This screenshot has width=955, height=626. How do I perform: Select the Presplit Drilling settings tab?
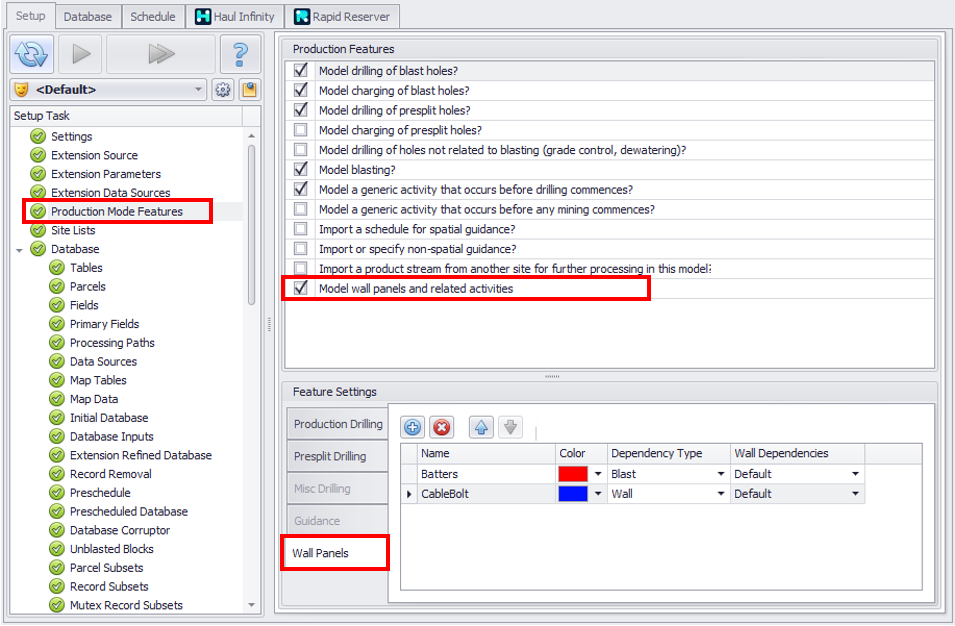pyautogui.click(x=337, y=456)
